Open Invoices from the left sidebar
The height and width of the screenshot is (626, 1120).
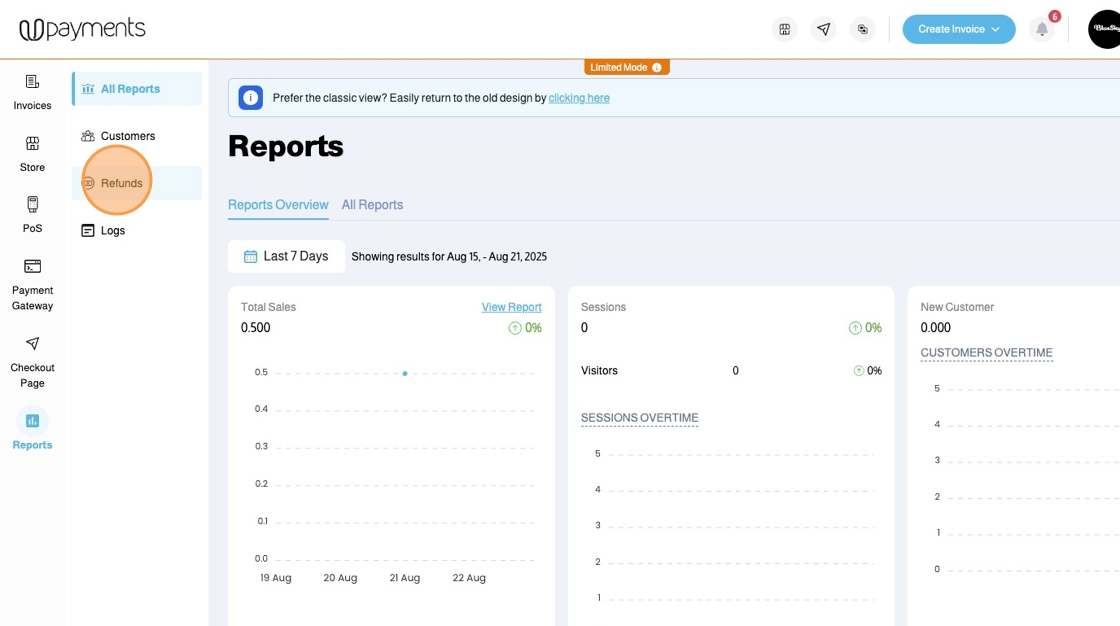click(32, 92)
